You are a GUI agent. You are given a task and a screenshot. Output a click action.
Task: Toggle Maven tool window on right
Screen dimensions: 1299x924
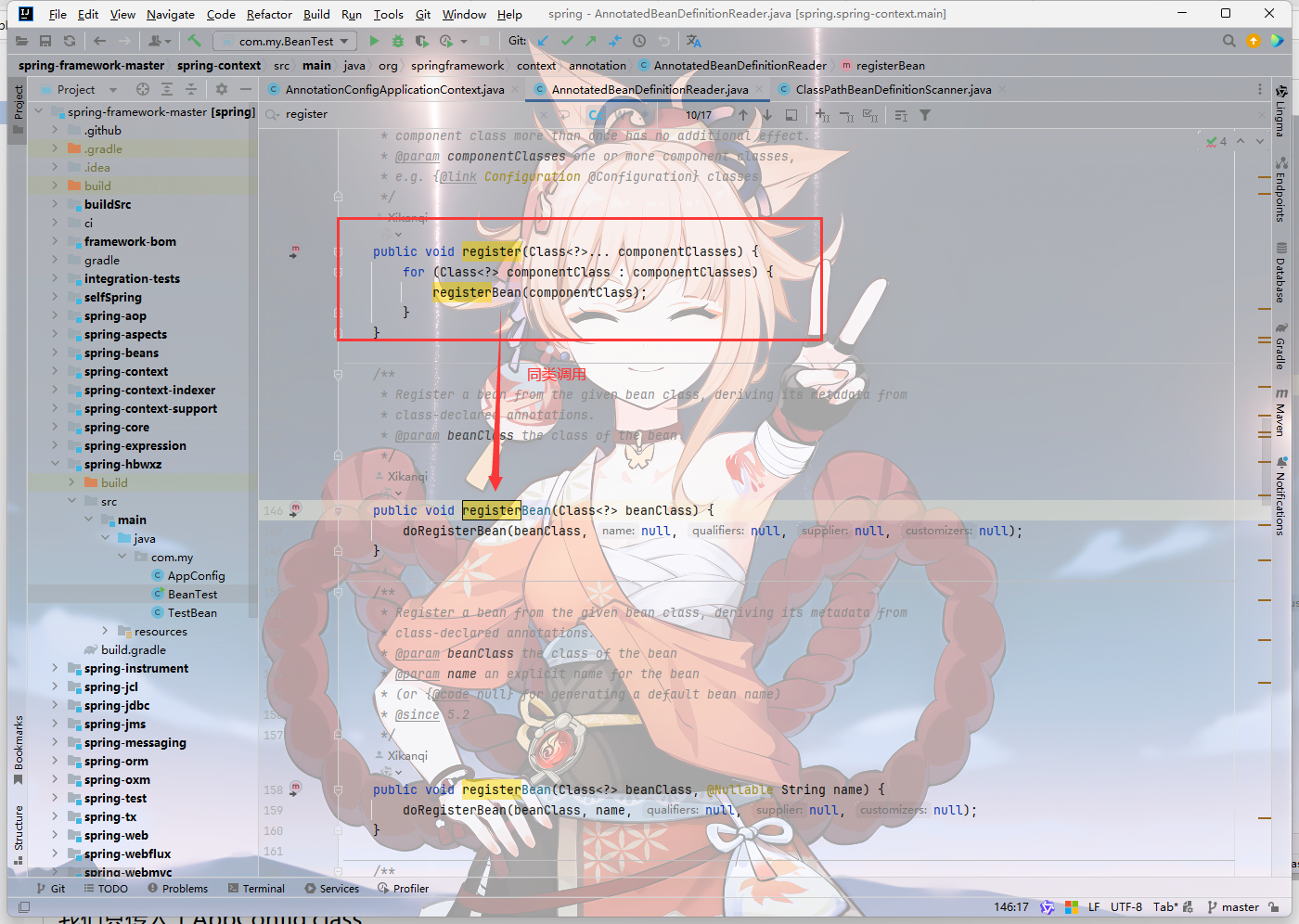1280,413
